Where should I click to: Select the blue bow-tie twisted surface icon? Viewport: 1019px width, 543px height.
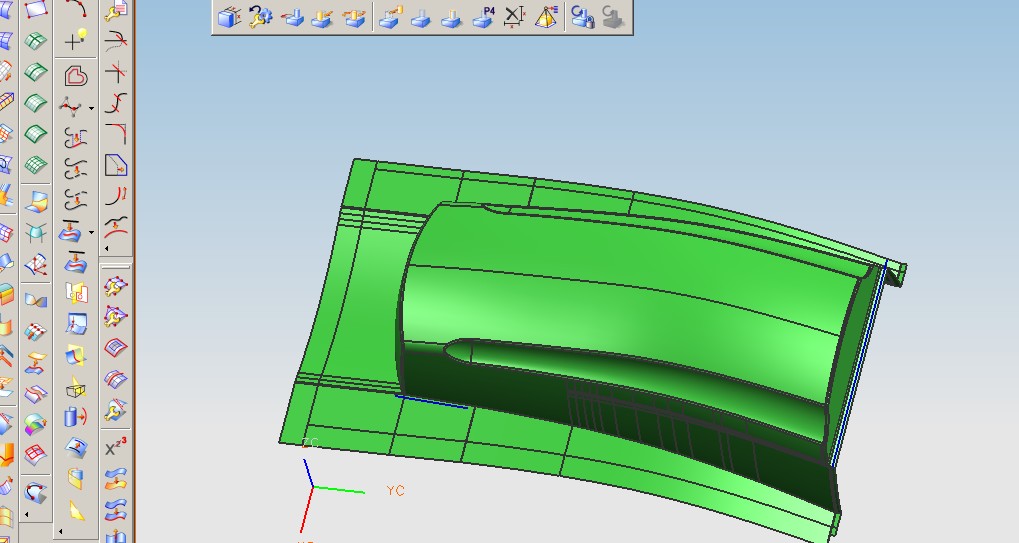(x=36, y=300)
